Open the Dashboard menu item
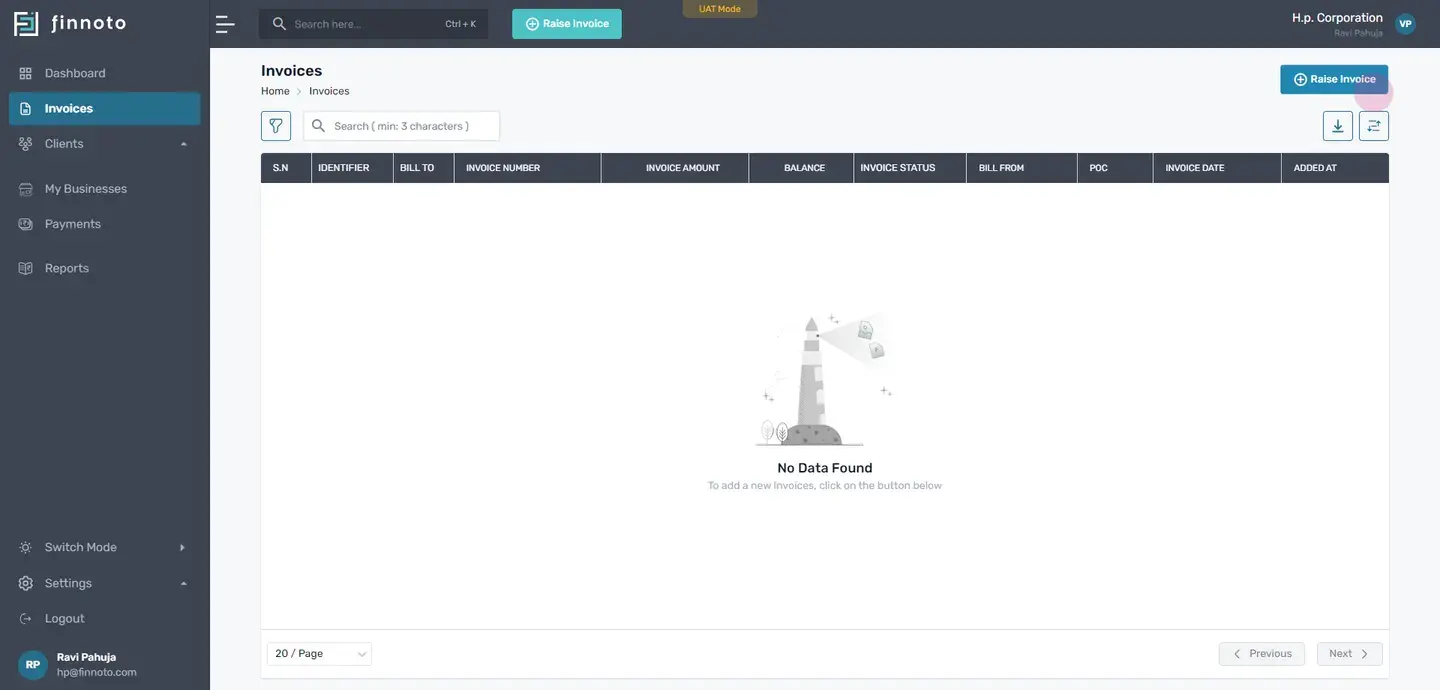Screen dimensions: 1440x690 105,73
